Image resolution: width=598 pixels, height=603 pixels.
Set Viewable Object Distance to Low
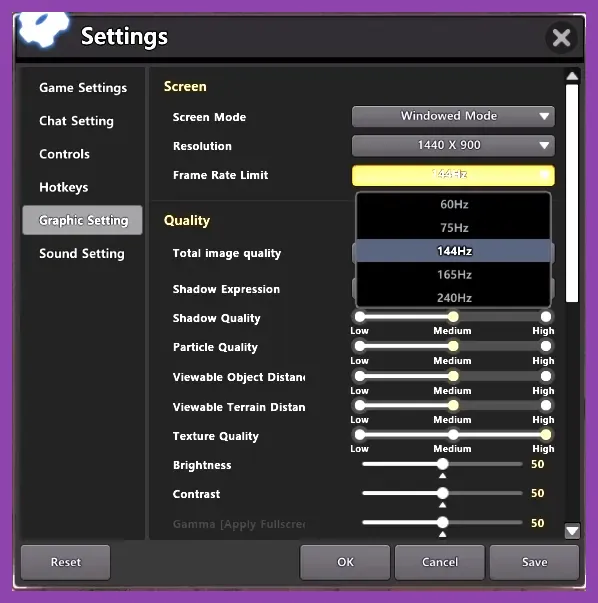[x=360, y=376]
